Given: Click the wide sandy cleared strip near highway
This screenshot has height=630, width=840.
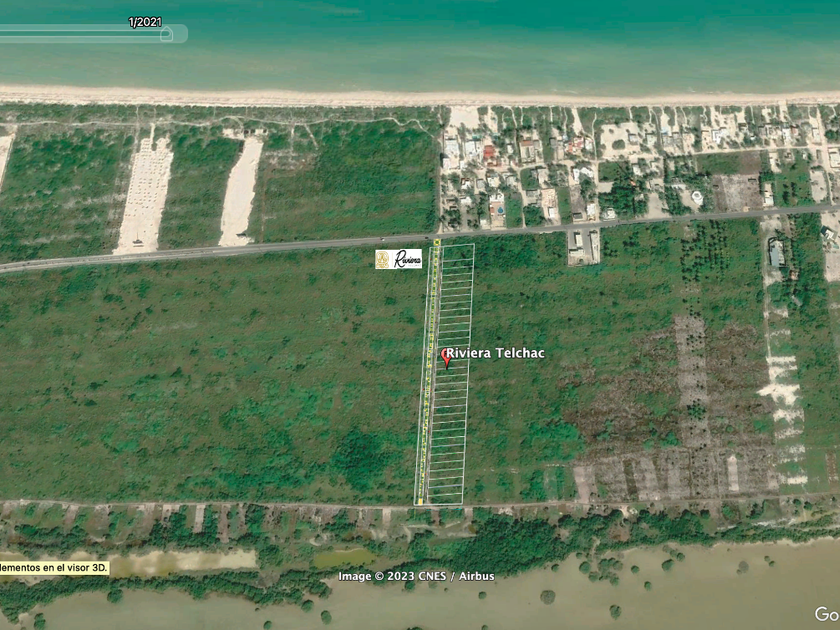Looking at the screenshot, I should [x=145, y=195].
